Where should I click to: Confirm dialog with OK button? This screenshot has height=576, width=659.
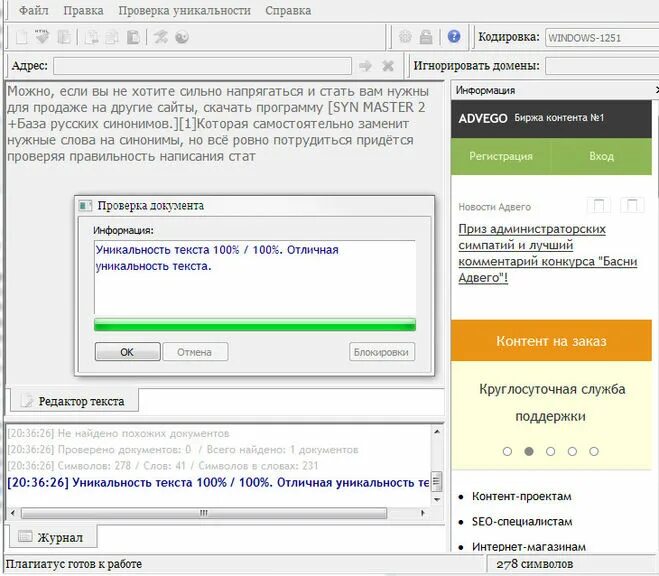pyautogui.click(x=127, y=352)
